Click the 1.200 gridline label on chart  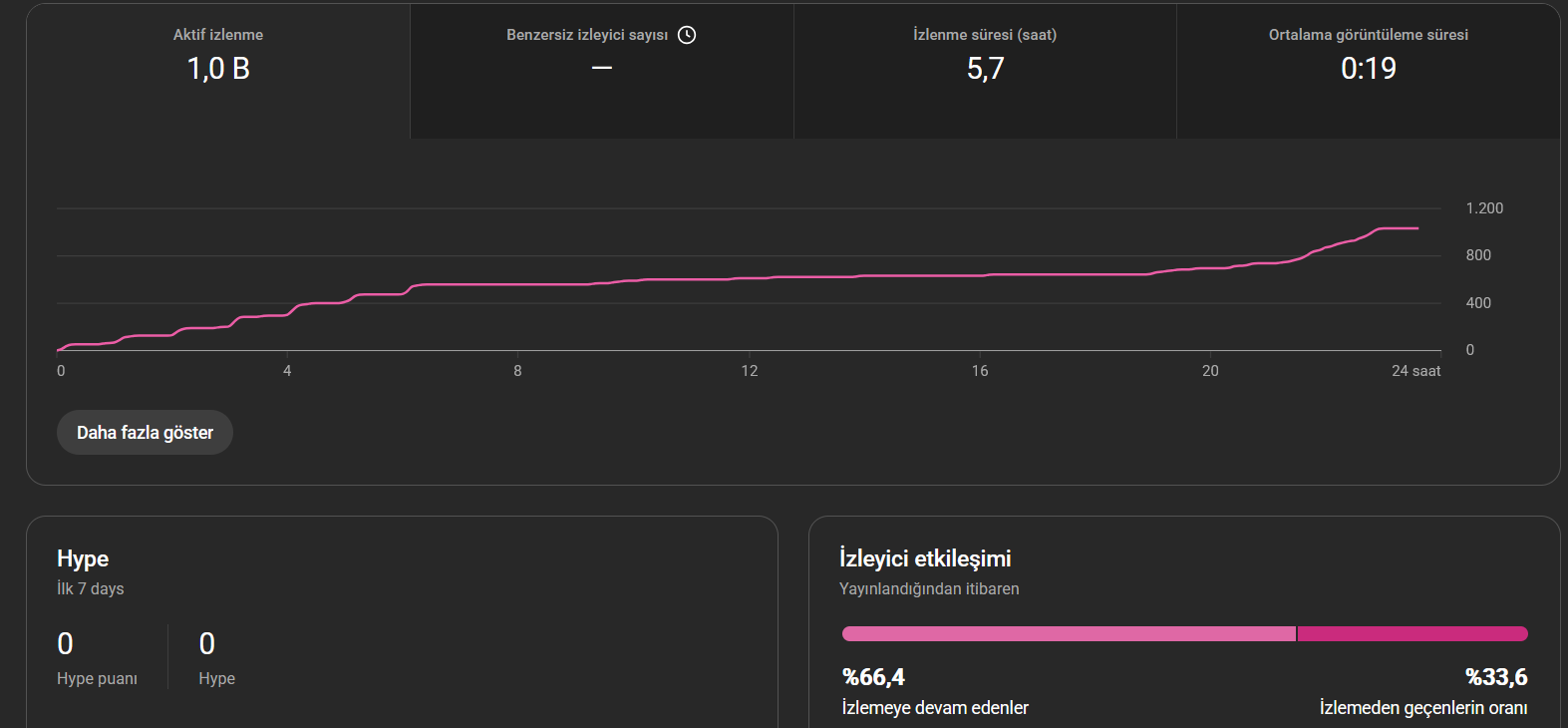point(1484,208)
